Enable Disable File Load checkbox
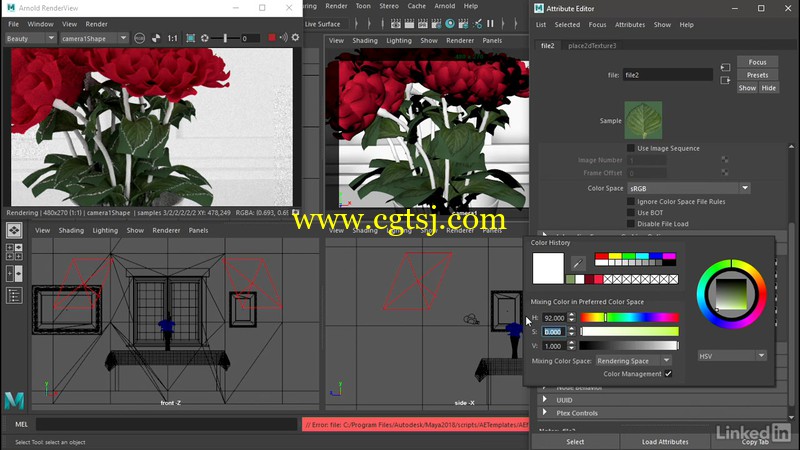Screen dimensions: 800x450 click(631, 223)
